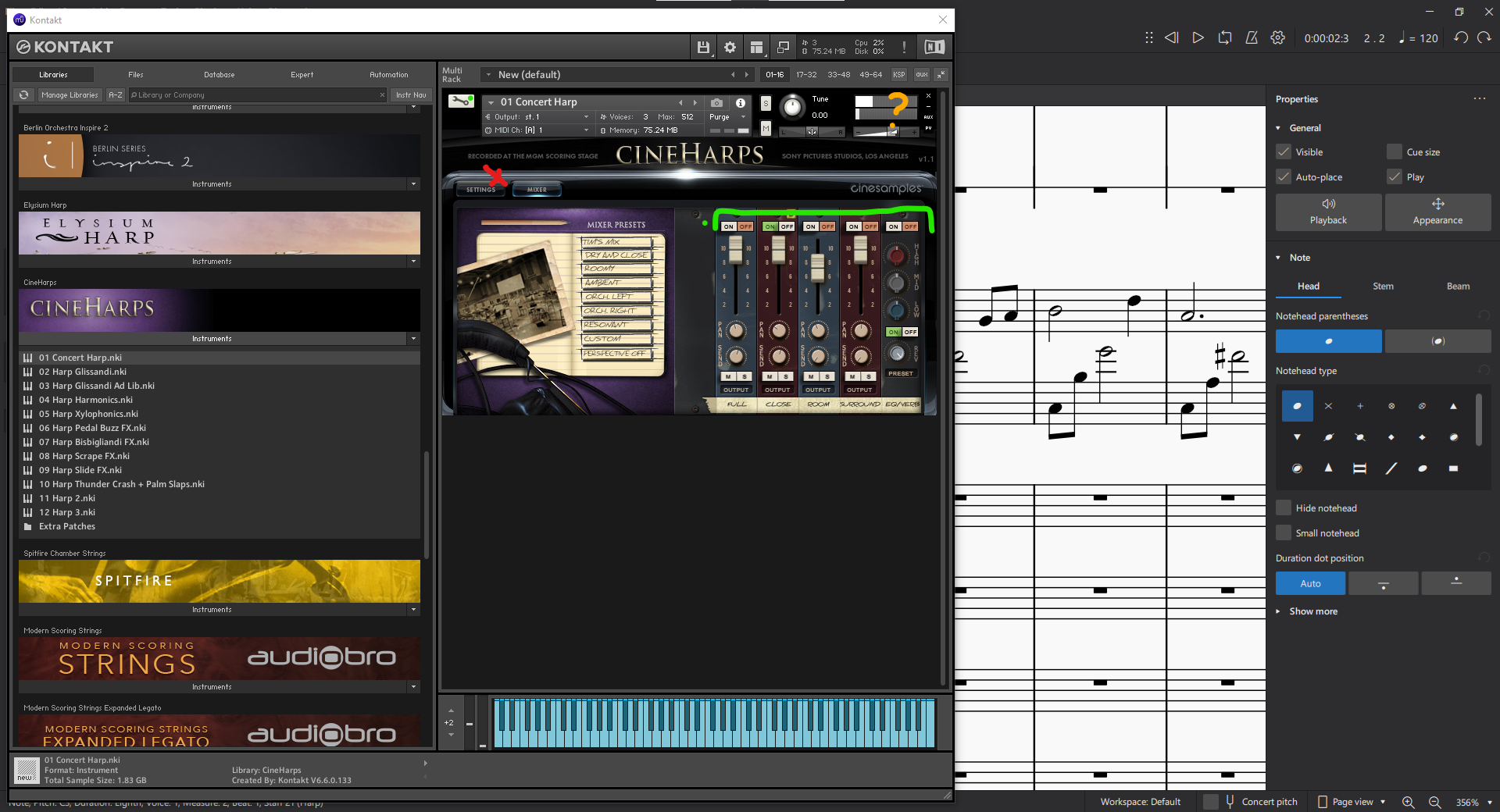Image resolution: width=1500 pixels, height=812 pixels.
Task: Switch the first mixer channel to OFF
Action: [x=746, y=226]
